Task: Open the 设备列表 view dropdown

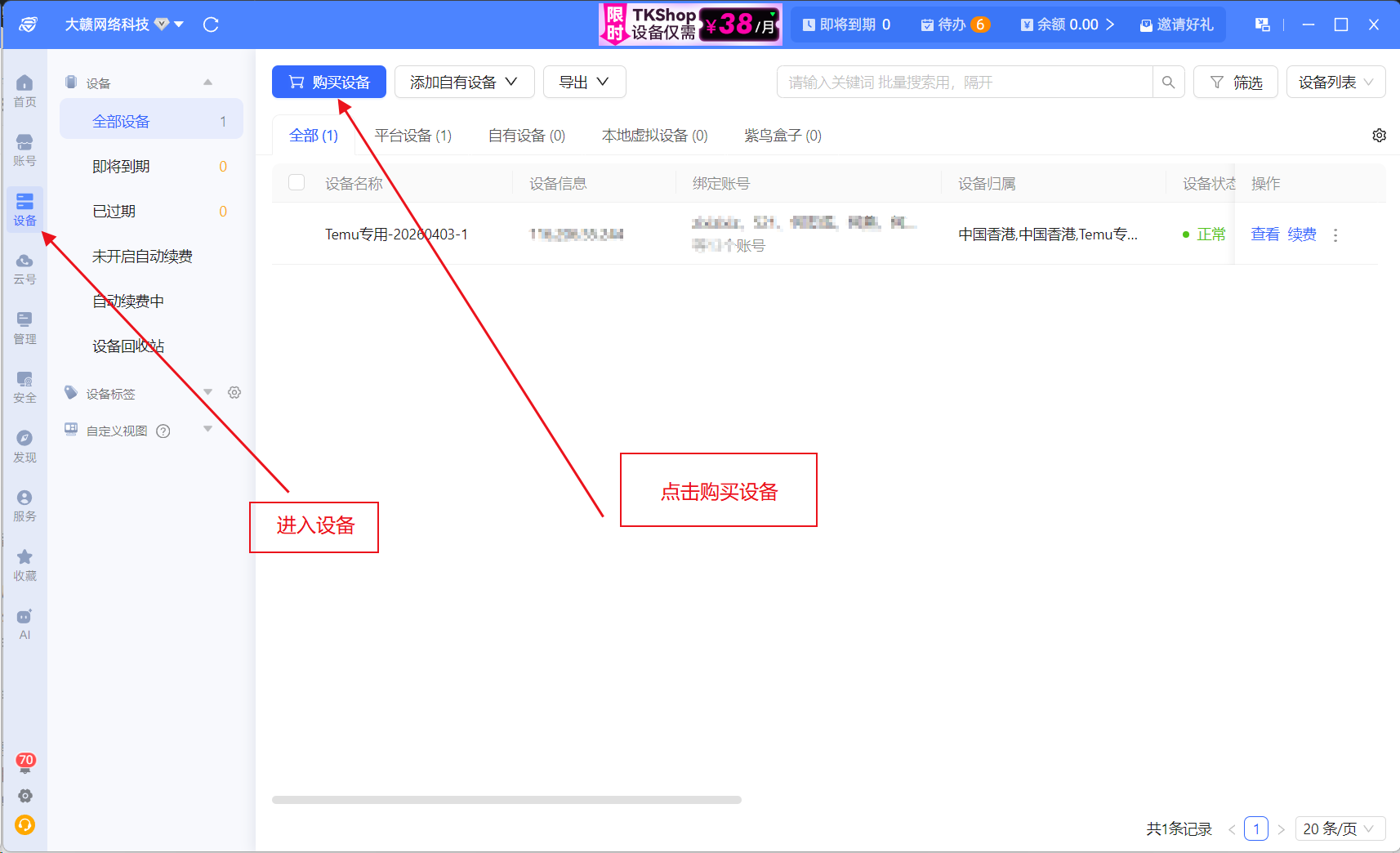Action: click(1335, 82)
